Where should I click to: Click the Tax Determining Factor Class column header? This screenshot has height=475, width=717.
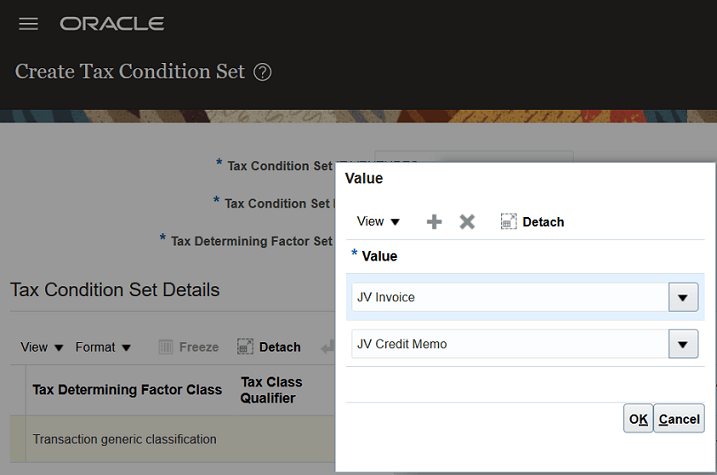point(127,389)
